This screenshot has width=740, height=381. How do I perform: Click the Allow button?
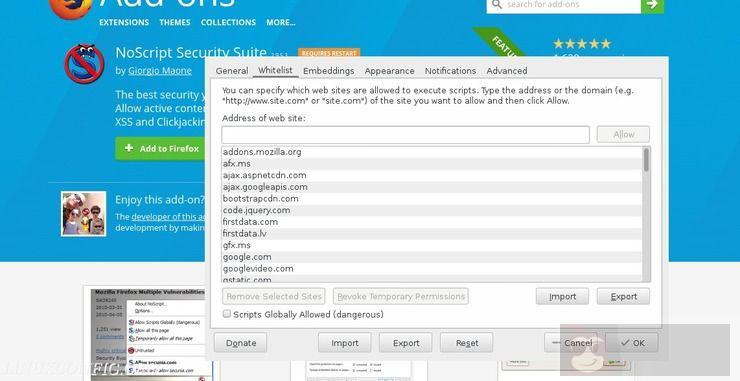coord(623,135)
